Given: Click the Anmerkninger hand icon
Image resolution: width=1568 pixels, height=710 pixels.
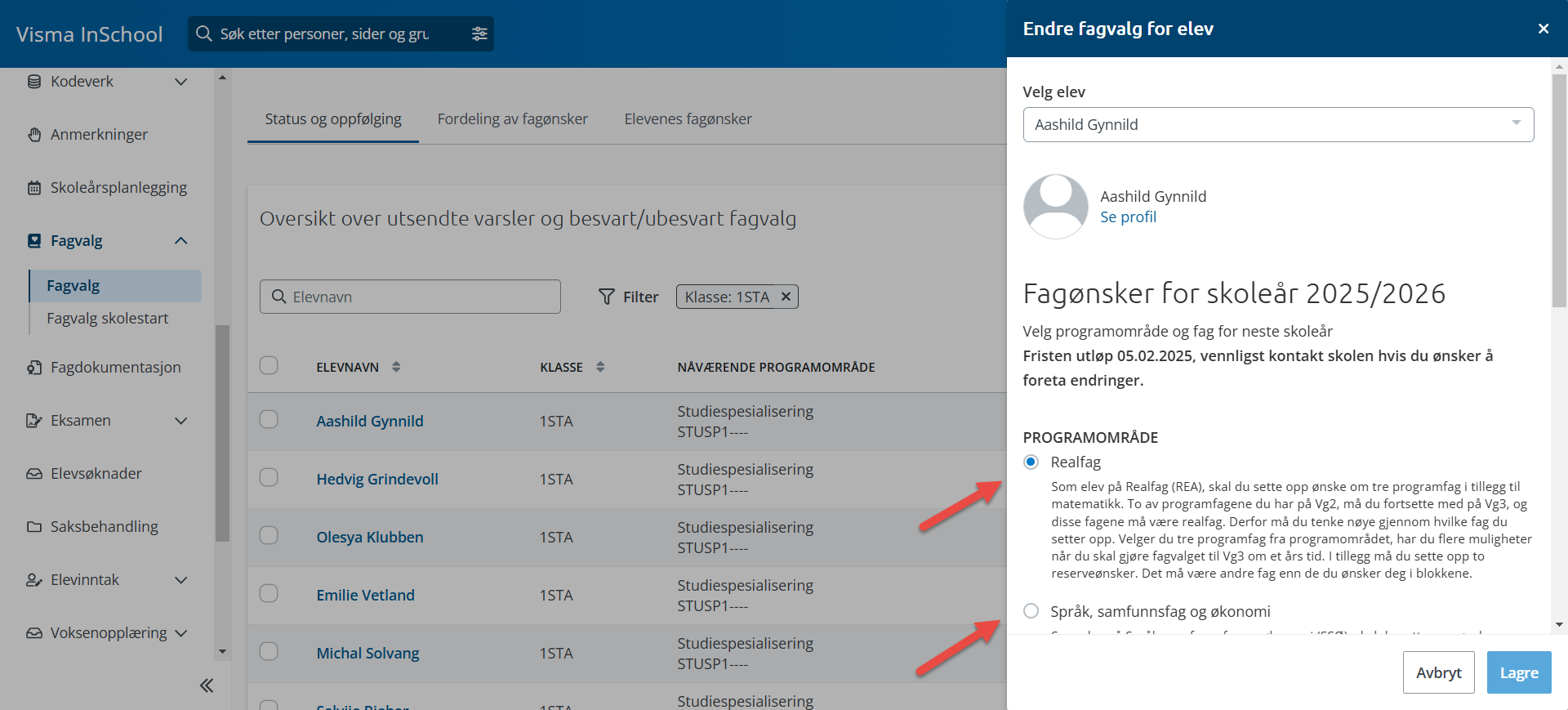Looking at the screenshot, I should (34, 135).
